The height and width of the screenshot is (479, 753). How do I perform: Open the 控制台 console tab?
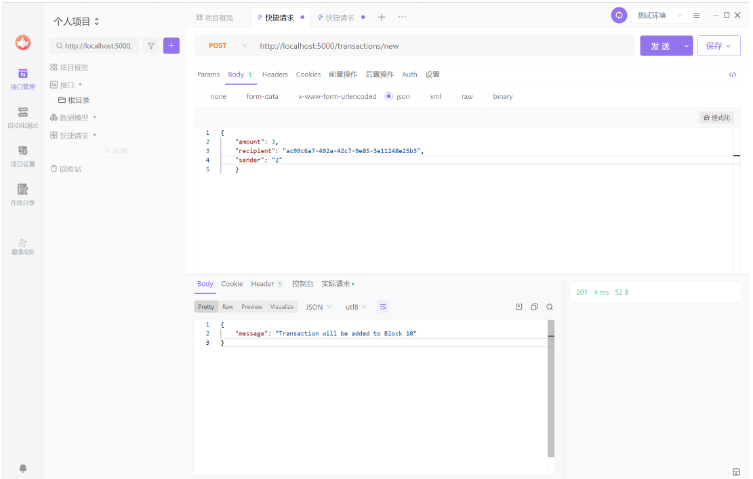[303, 284]
